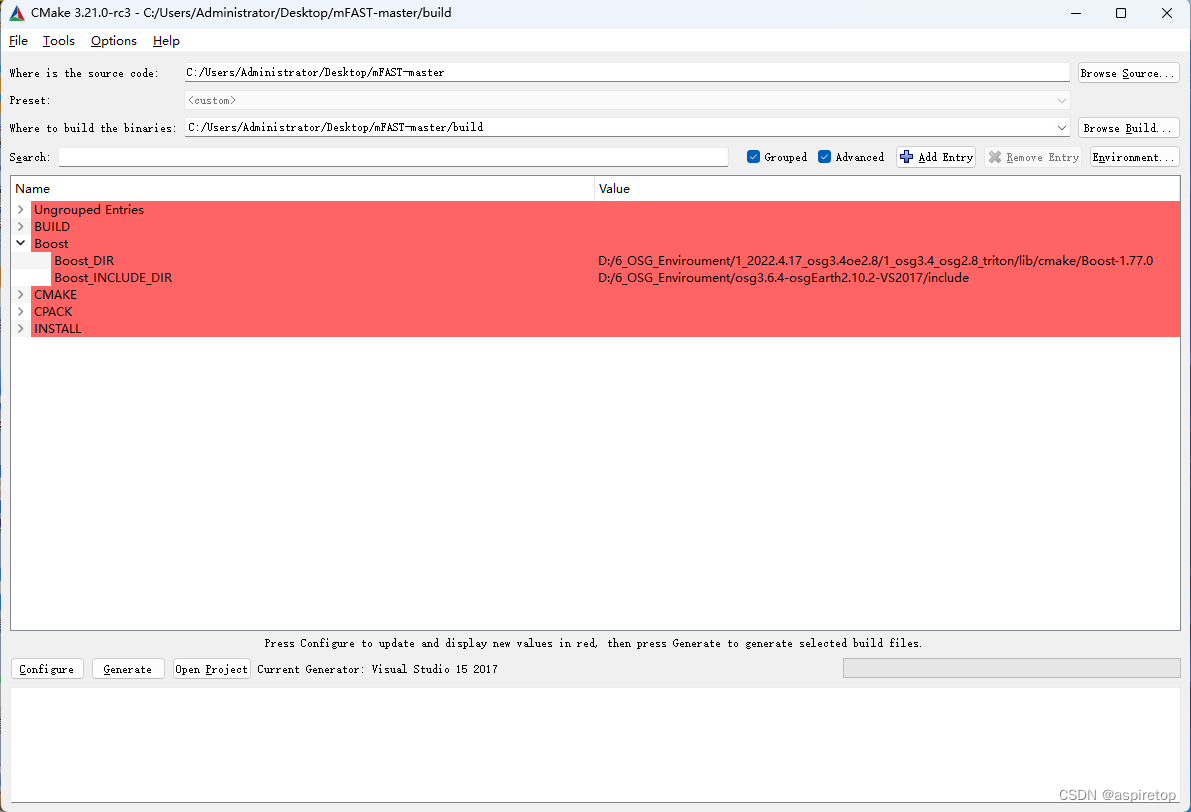Viewport: 1191px width, 812px height.
Task: Click the output log area
Action: (596, 744)
